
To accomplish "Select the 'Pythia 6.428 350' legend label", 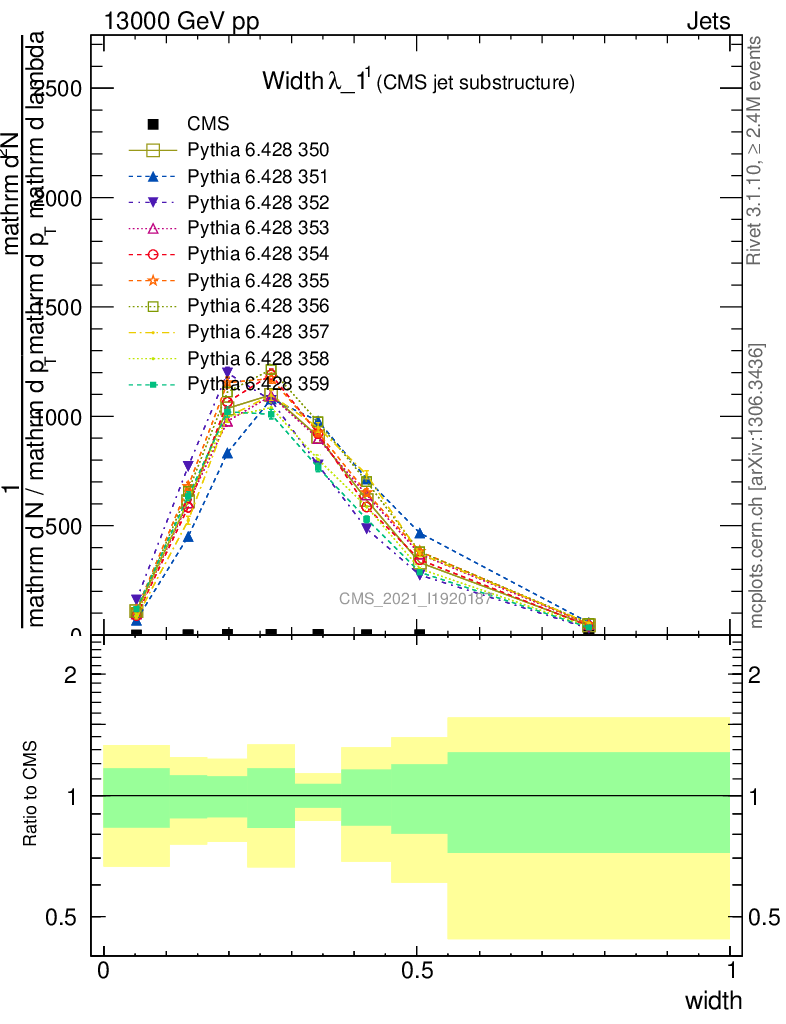I will (x=258, y=150).
